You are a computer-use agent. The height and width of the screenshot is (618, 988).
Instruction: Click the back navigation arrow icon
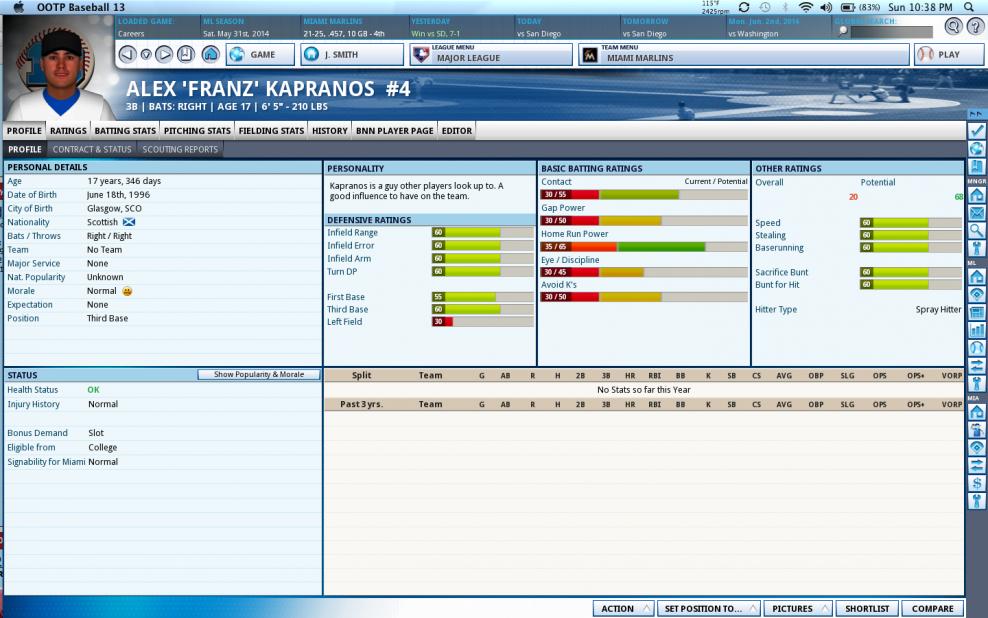pyautogui.click(x=127, y=54)
